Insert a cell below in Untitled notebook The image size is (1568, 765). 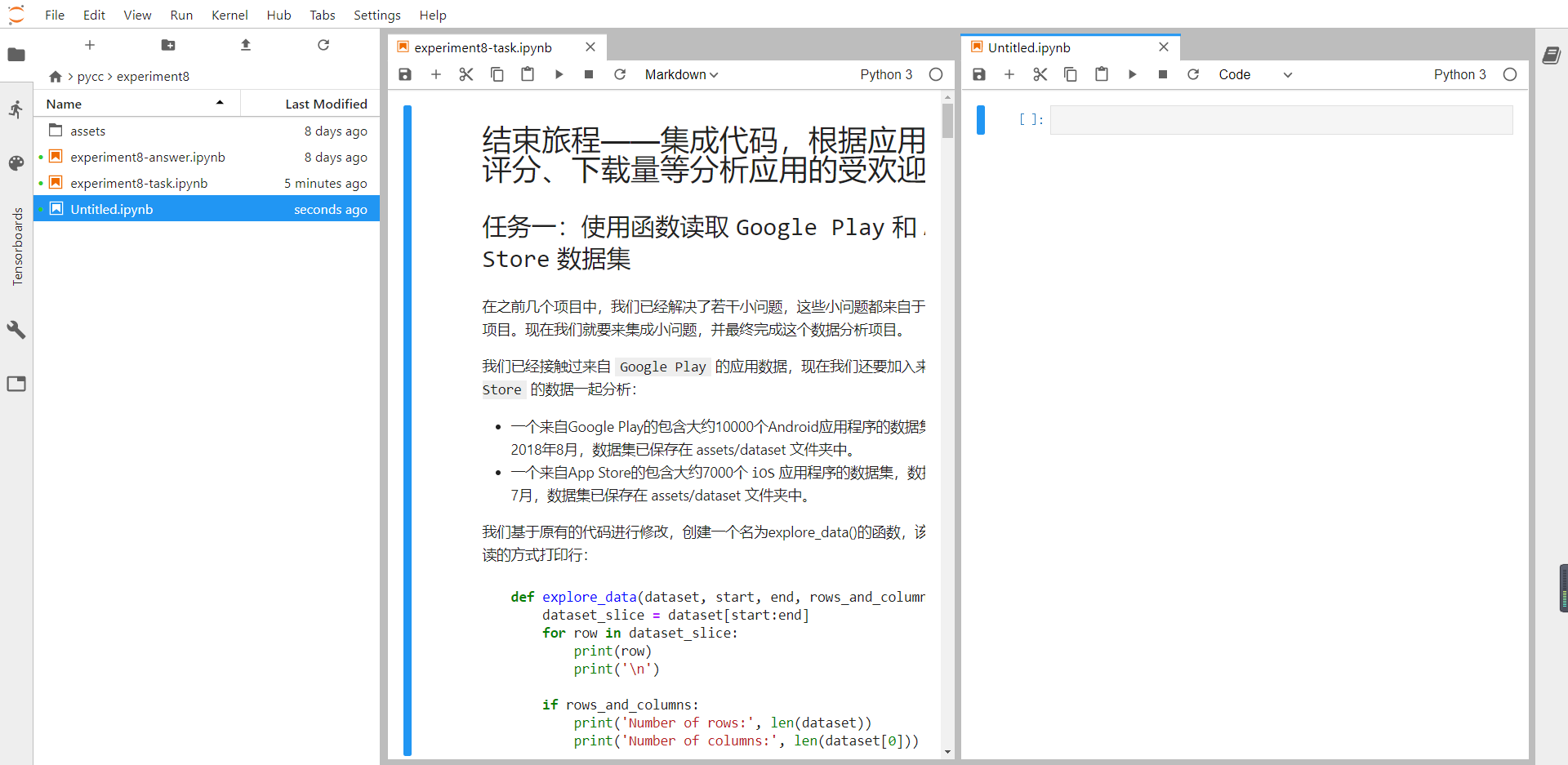coord(1009,74)
